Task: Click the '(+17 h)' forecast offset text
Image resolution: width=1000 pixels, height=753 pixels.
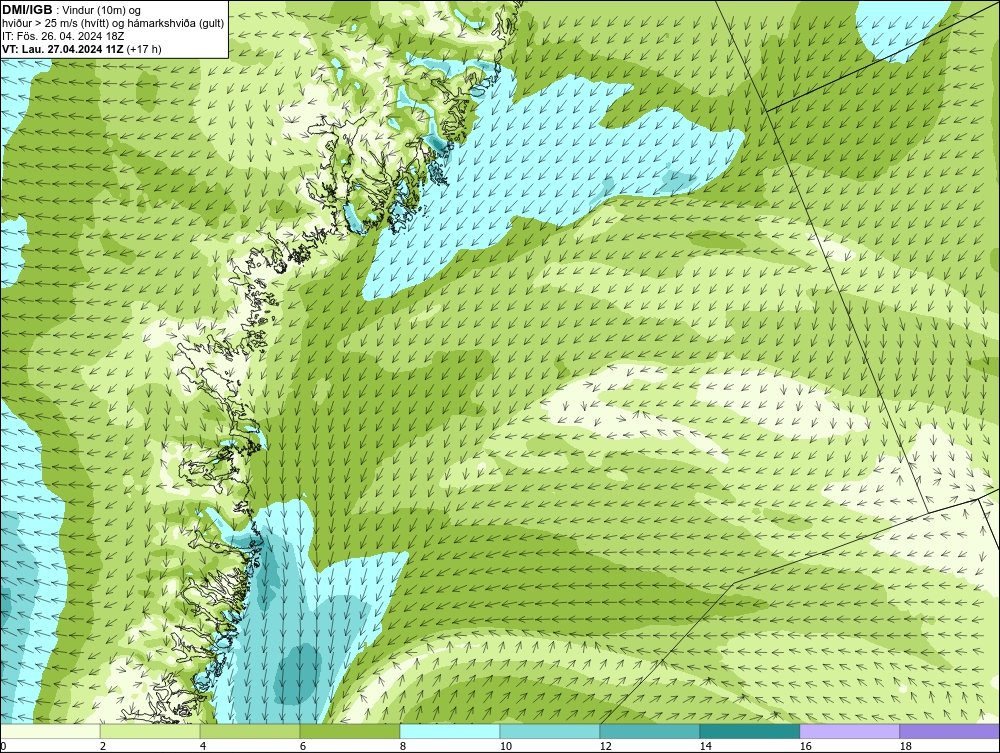Action: [144, 49]
